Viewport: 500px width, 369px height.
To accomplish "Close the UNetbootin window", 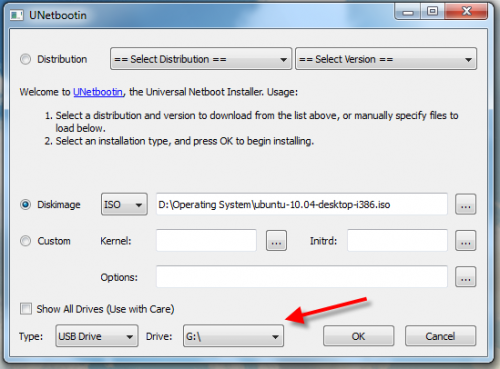I will [466, 12].
